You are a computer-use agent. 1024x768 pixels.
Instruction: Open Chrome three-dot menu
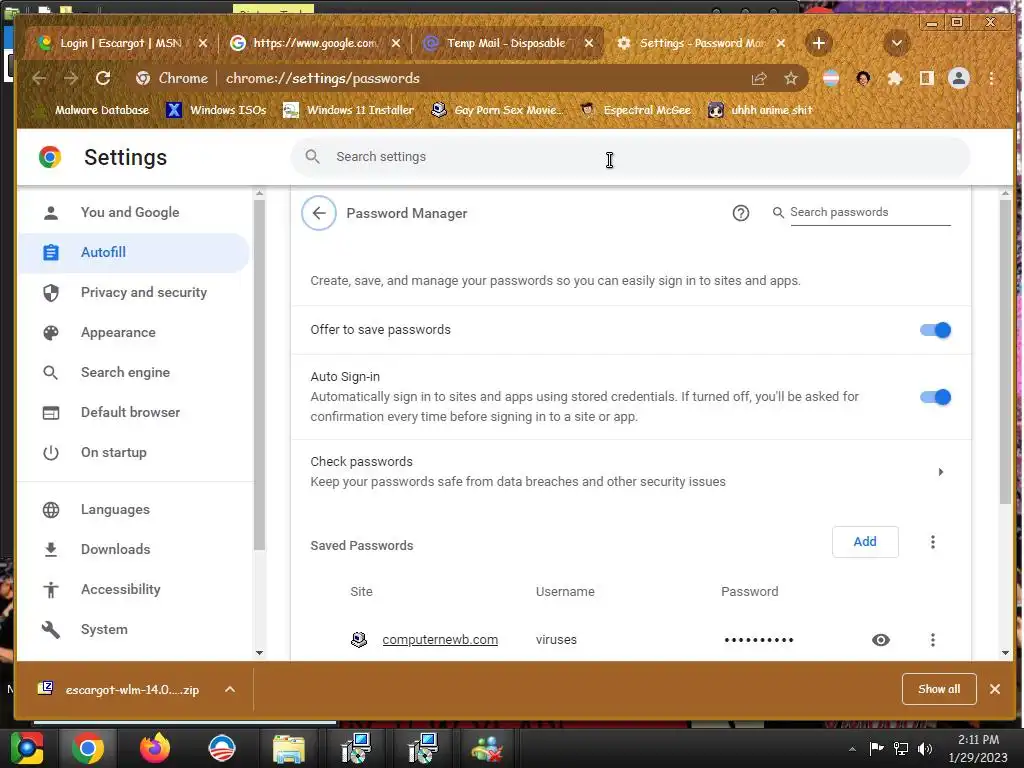991,78
